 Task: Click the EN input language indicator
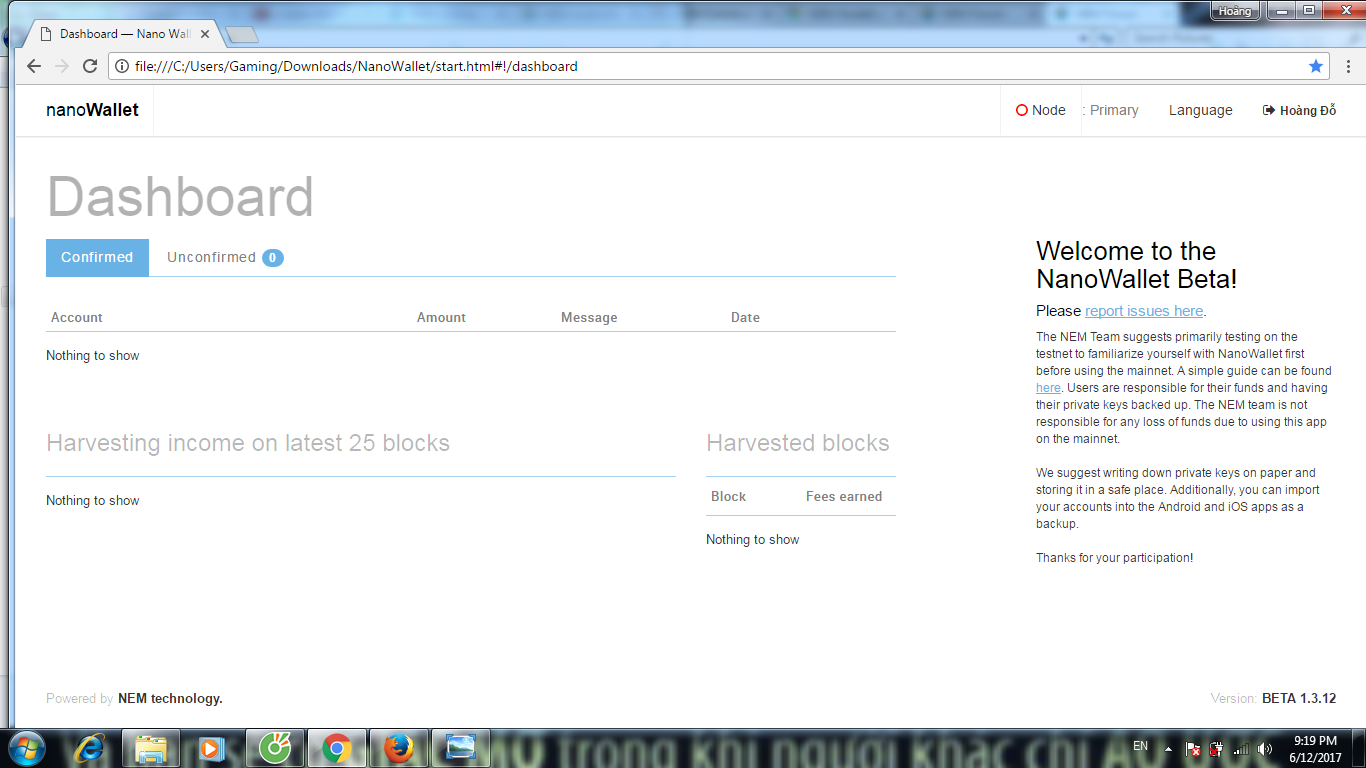coord(1140,746)
